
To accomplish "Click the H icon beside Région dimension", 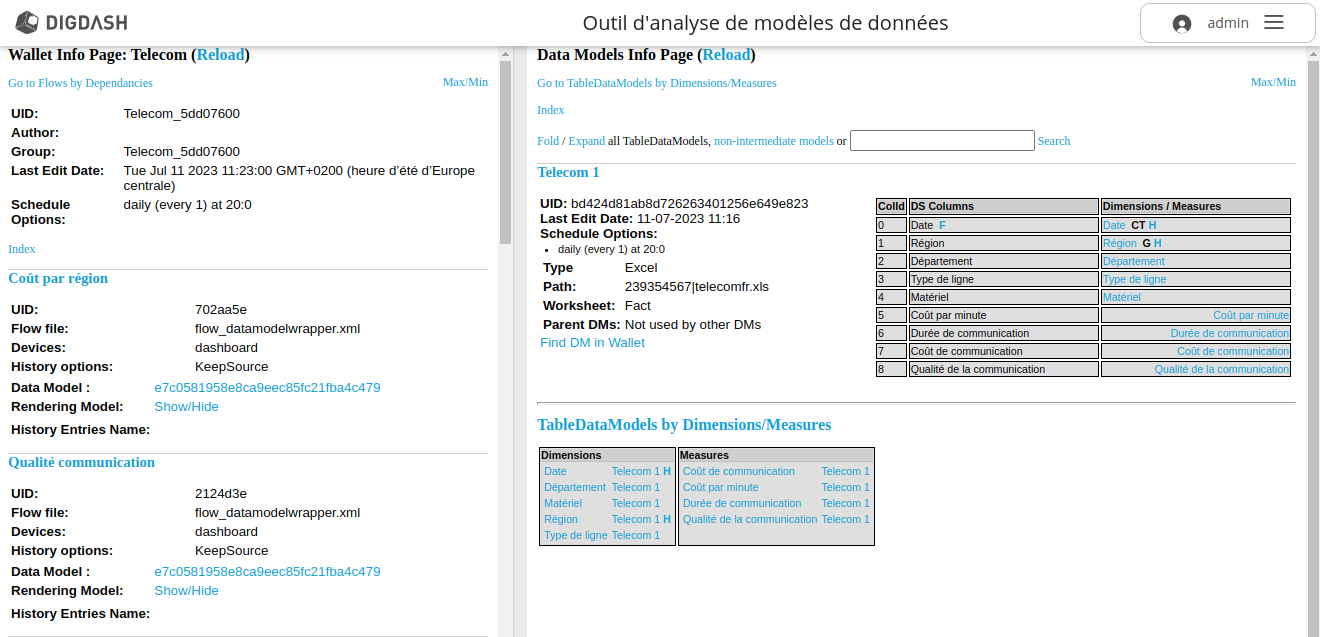I will pyautogui.click(x=1158, y=242).
